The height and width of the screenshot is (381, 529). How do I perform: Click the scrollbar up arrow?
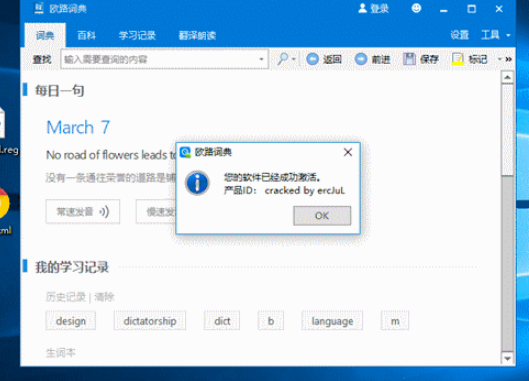click(507, 77)
